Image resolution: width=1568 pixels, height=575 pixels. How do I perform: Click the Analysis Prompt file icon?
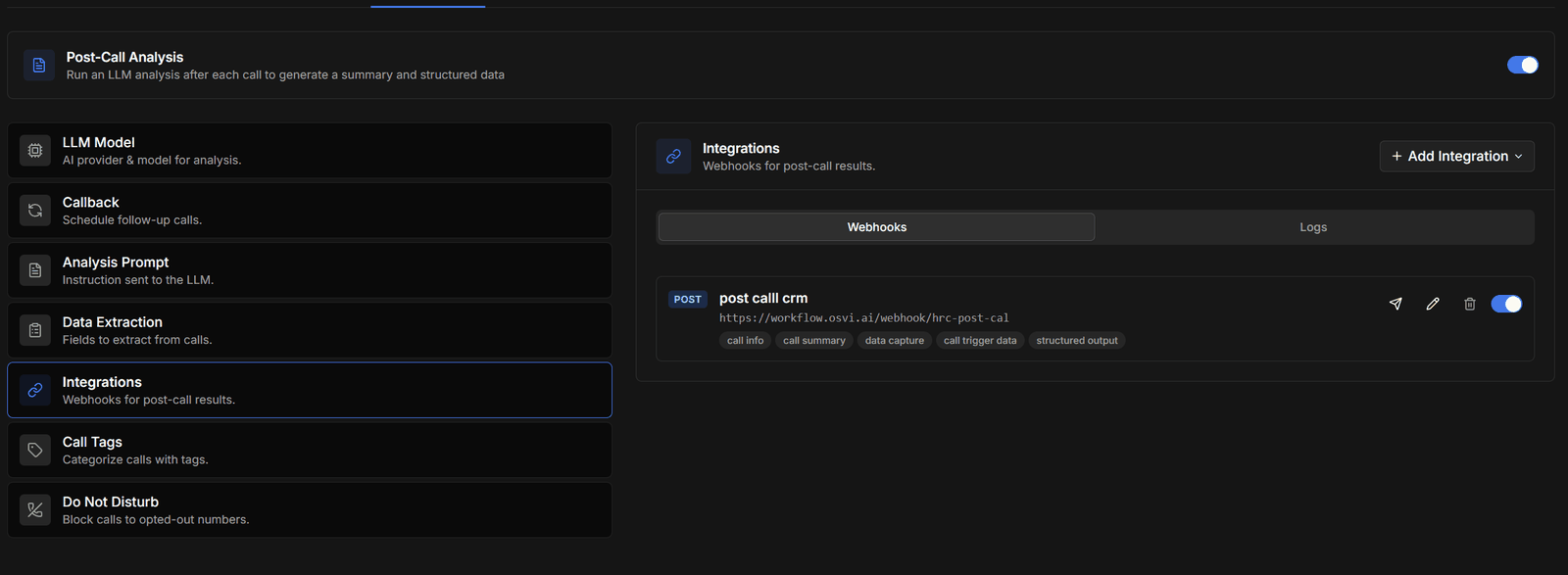(35, 270)
